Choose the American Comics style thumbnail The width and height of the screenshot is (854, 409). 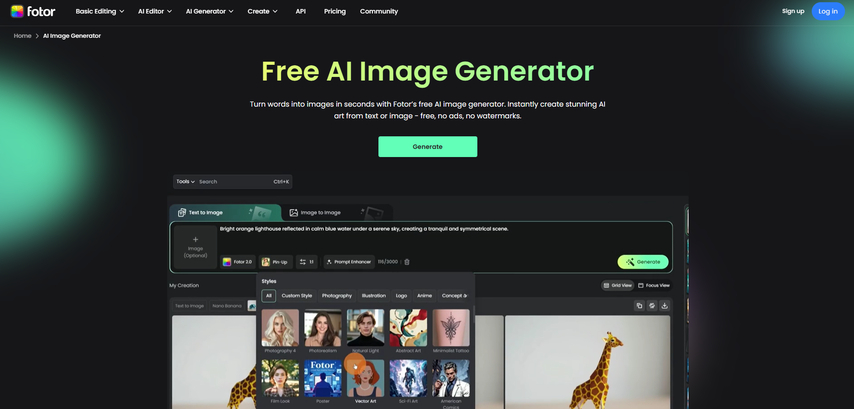click(451, 379)
